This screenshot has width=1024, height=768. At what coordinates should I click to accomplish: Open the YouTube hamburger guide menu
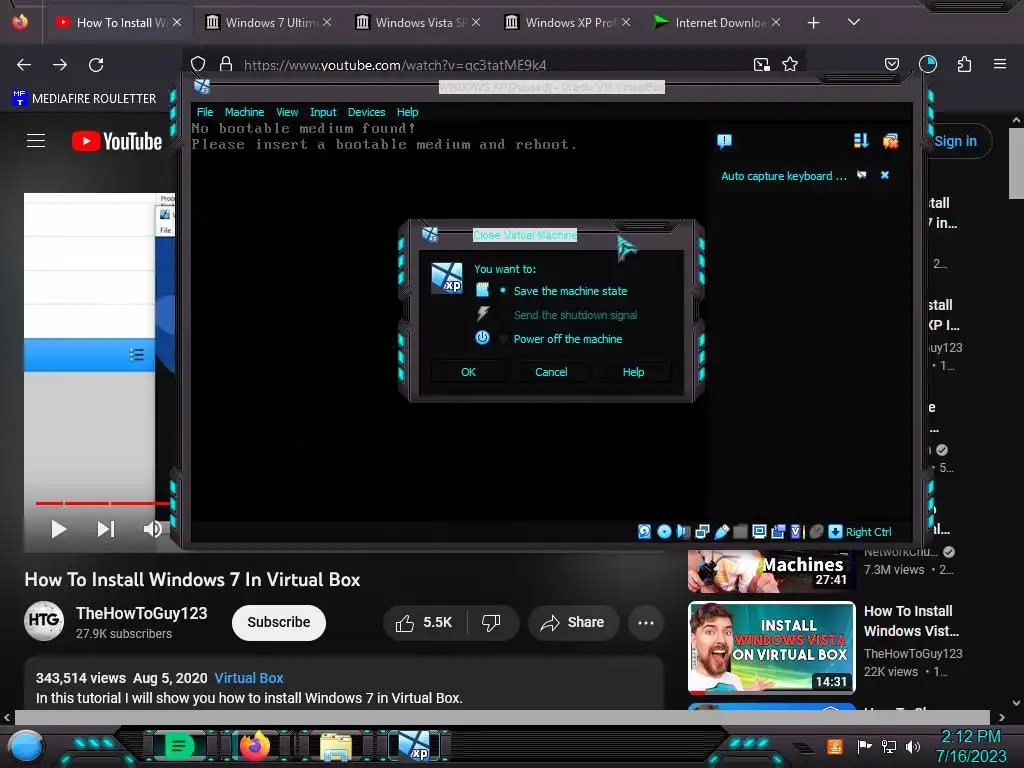[x=36, y=140]
